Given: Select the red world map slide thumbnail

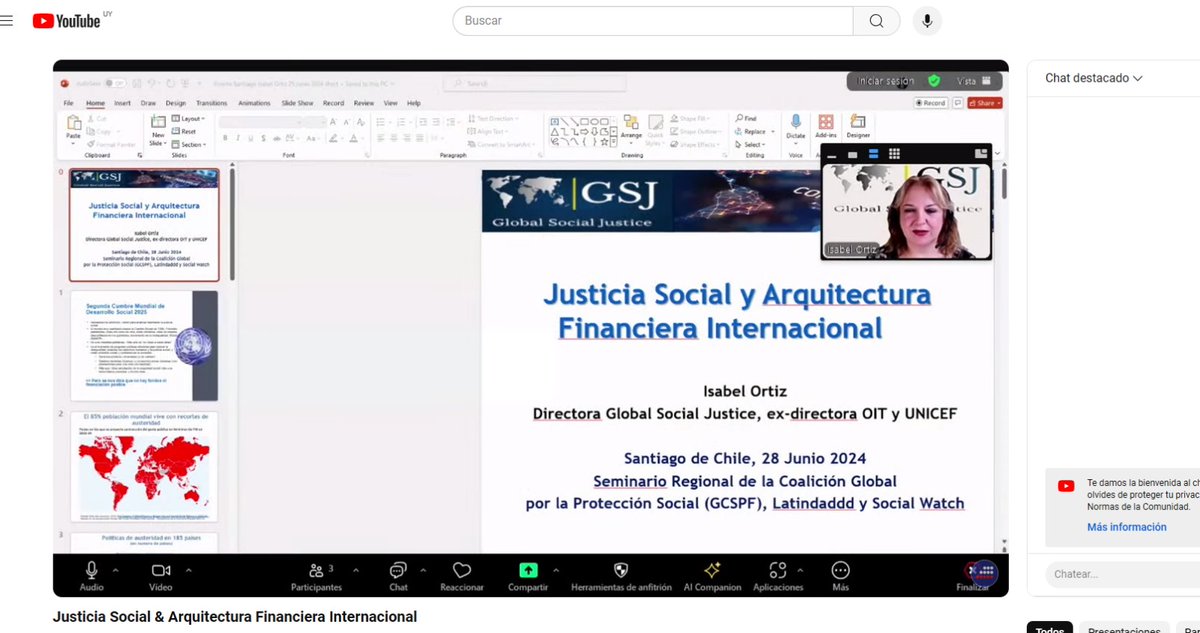Looking at the screenshot, I should pos(144,467).
